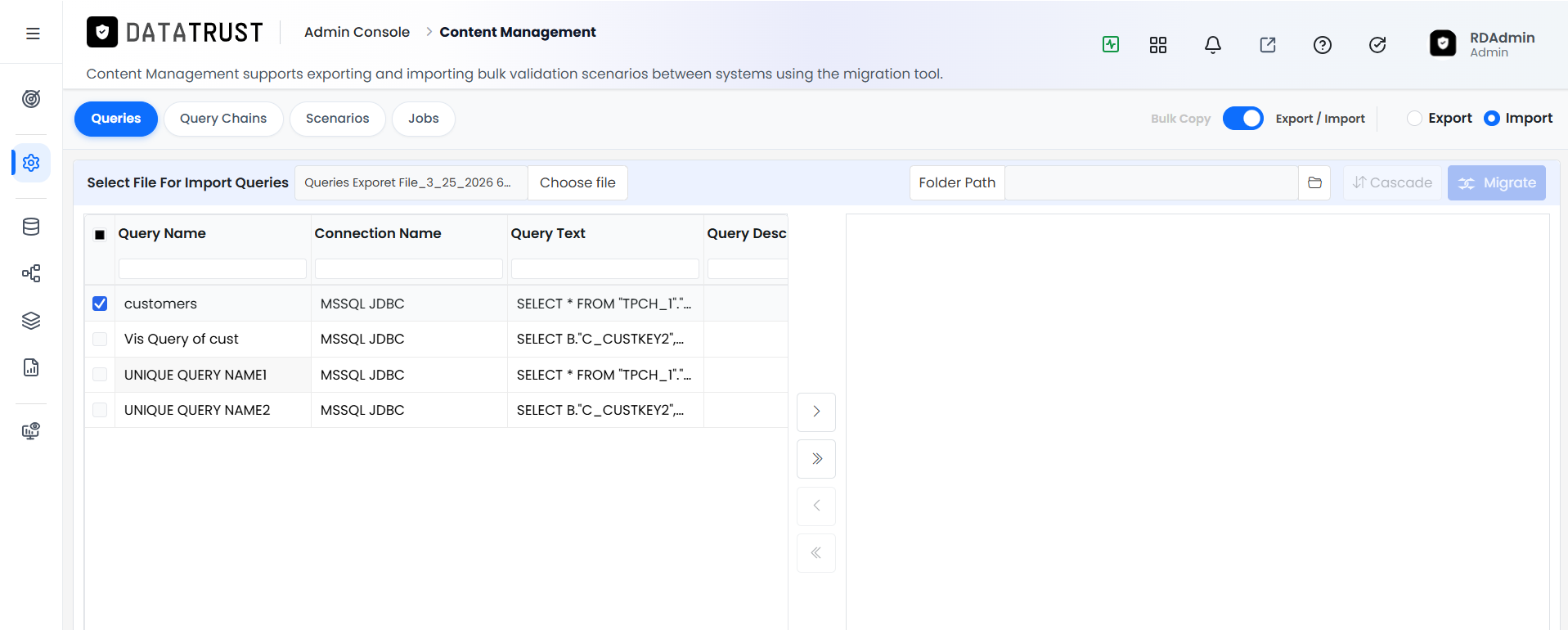
Task: Sort by Query Text column header
Action: (x=548, y=233)
